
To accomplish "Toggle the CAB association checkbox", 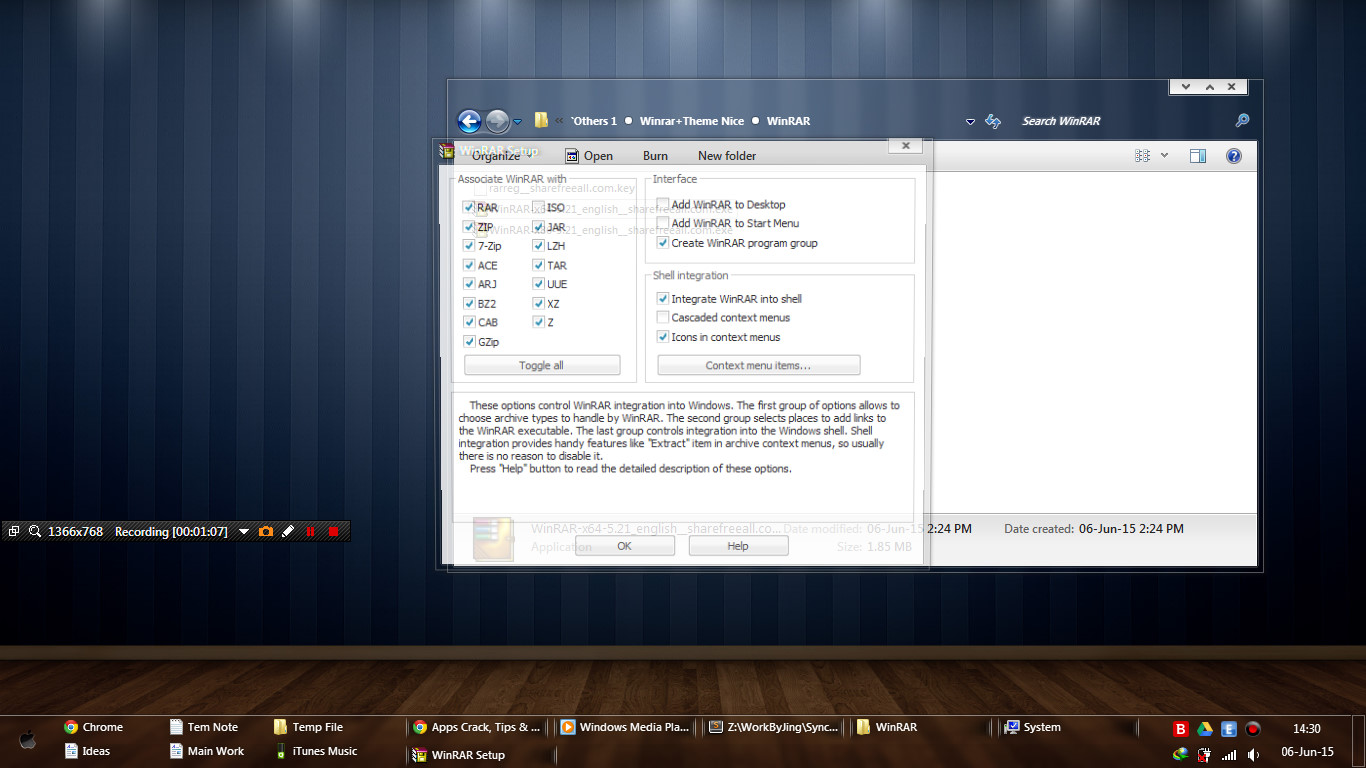I will click(469, 322).
